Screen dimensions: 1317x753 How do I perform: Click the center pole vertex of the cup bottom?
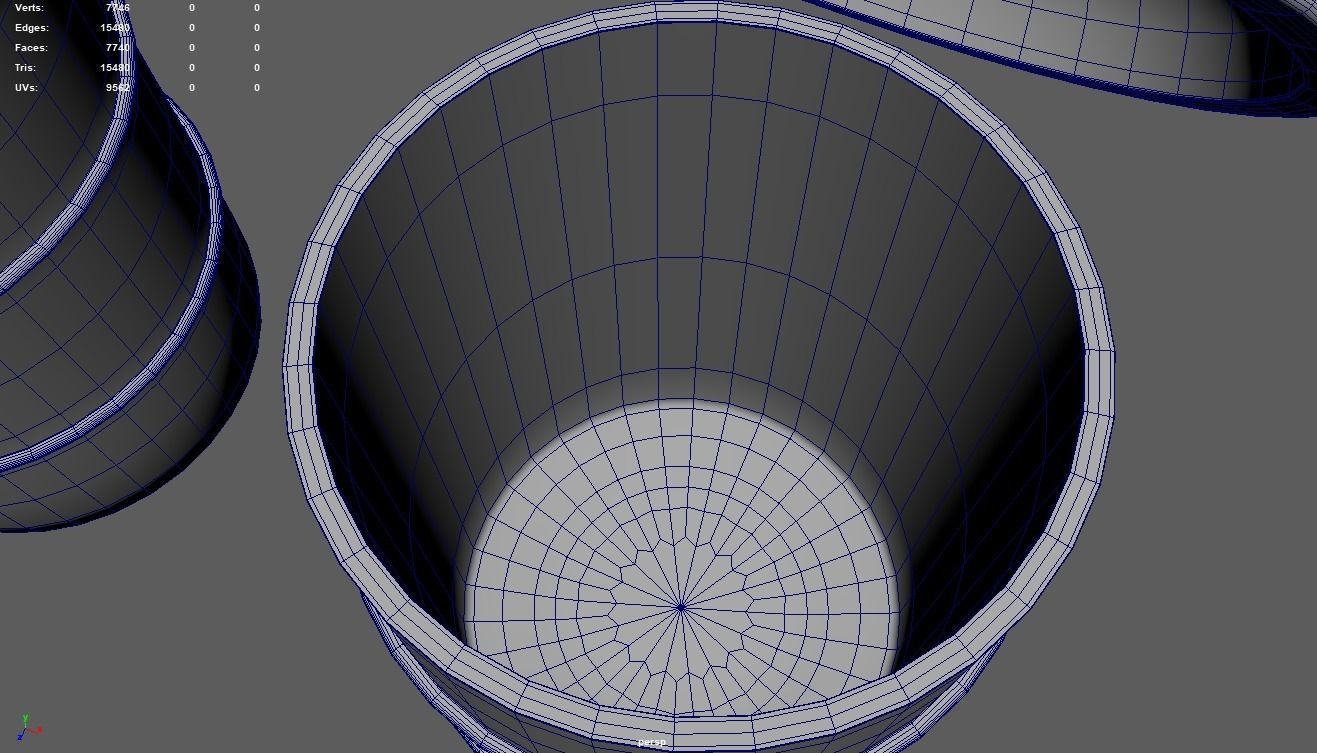point(681,606)
